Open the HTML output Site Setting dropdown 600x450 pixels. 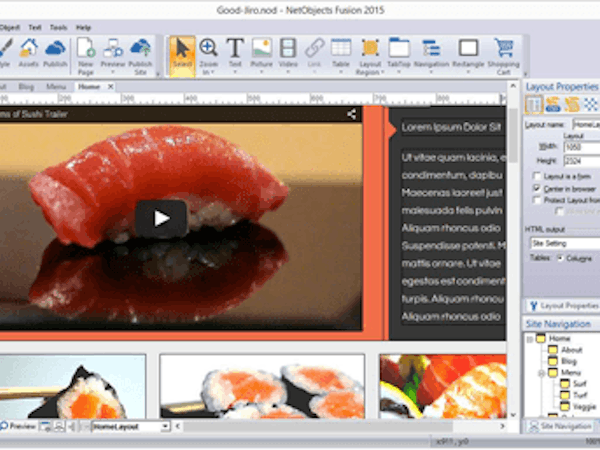point(565,243)
